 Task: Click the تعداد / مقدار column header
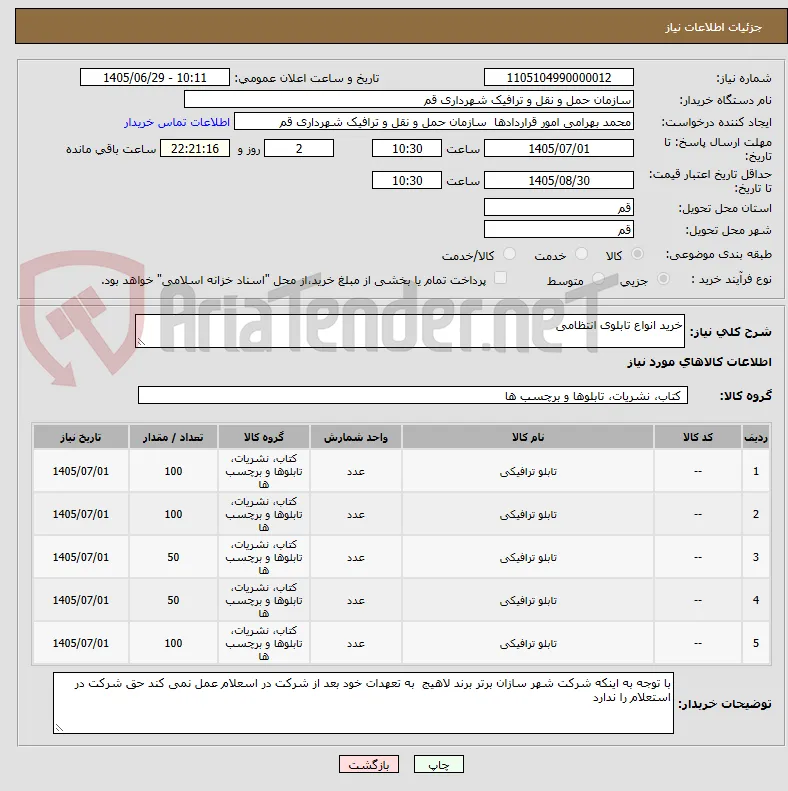173,437
